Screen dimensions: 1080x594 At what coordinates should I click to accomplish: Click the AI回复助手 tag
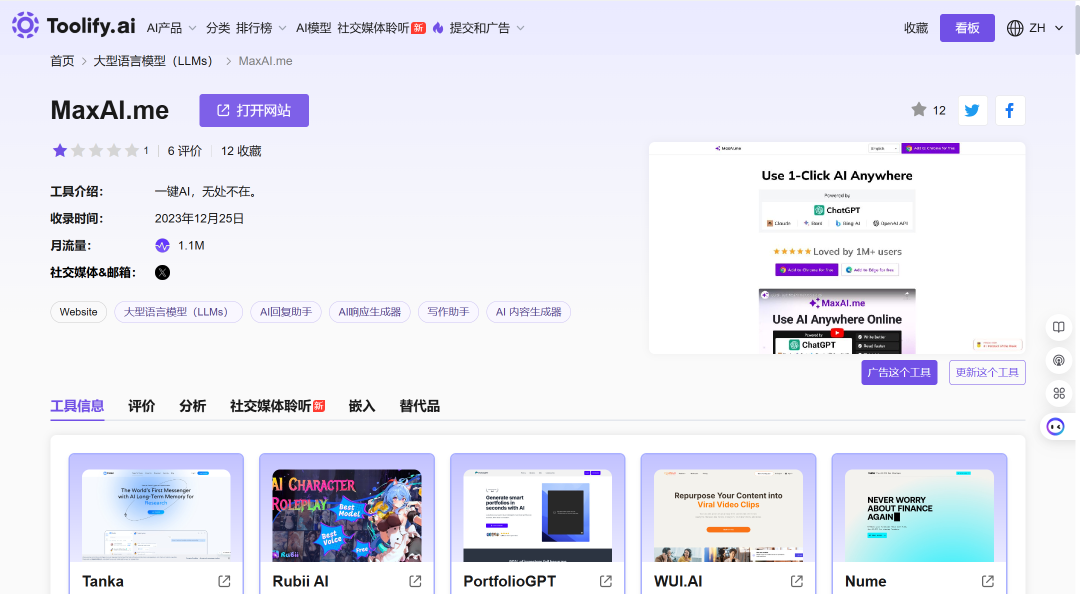click(x=286, y=312)
